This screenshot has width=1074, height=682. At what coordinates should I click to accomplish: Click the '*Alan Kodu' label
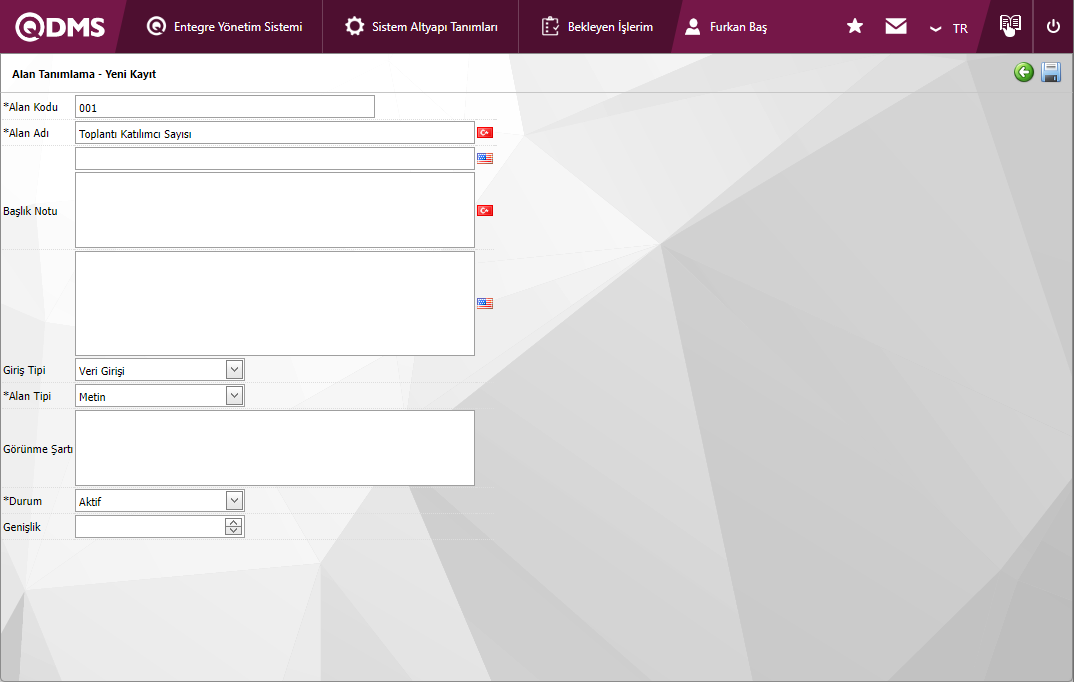[31, 107]
